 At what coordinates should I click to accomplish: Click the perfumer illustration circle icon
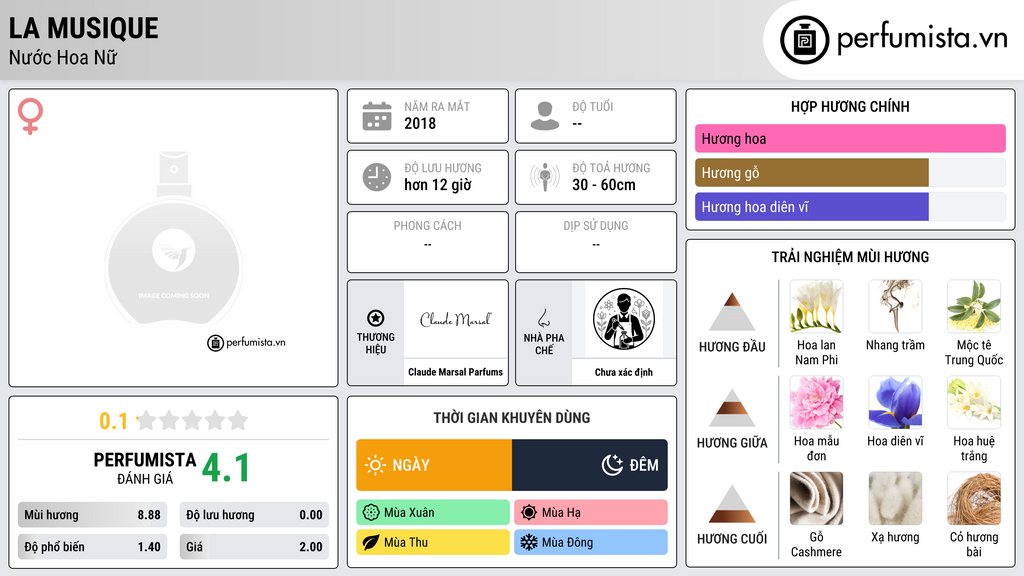(x=624, y=319)
